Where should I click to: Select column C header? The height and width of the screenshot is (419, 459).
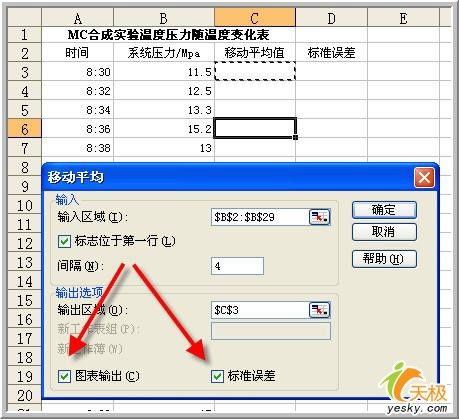(255, 18)
